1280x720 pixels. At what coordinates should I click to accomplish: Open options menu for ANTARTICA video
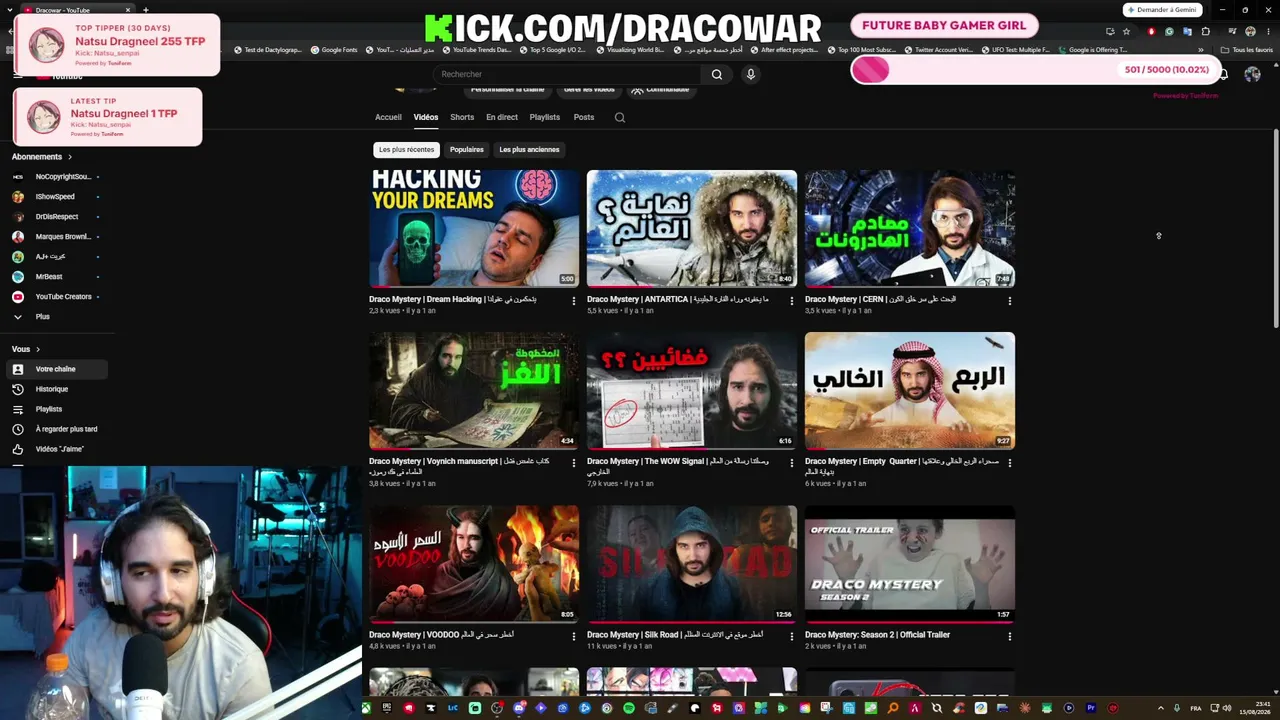[x=791, y=300]
